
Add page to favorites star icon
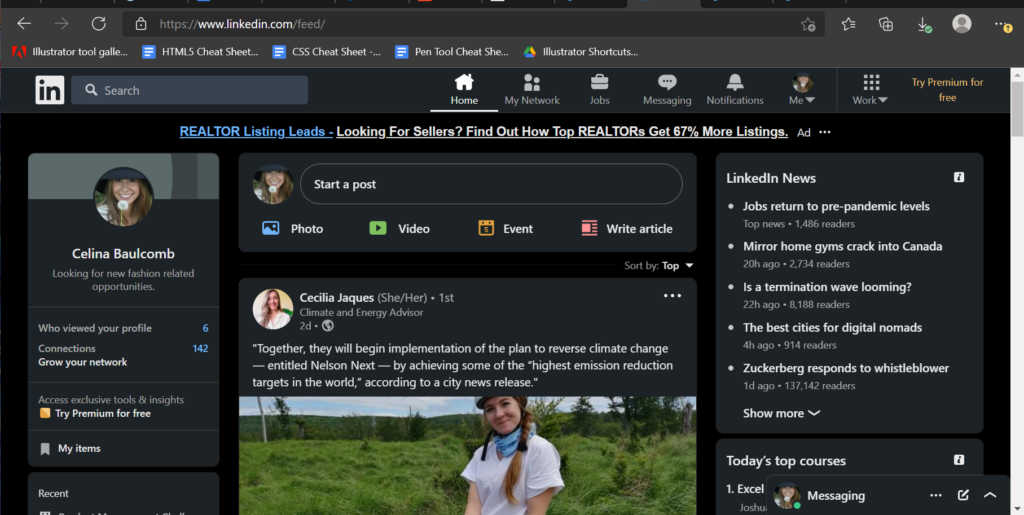click(x=808, y=25)
